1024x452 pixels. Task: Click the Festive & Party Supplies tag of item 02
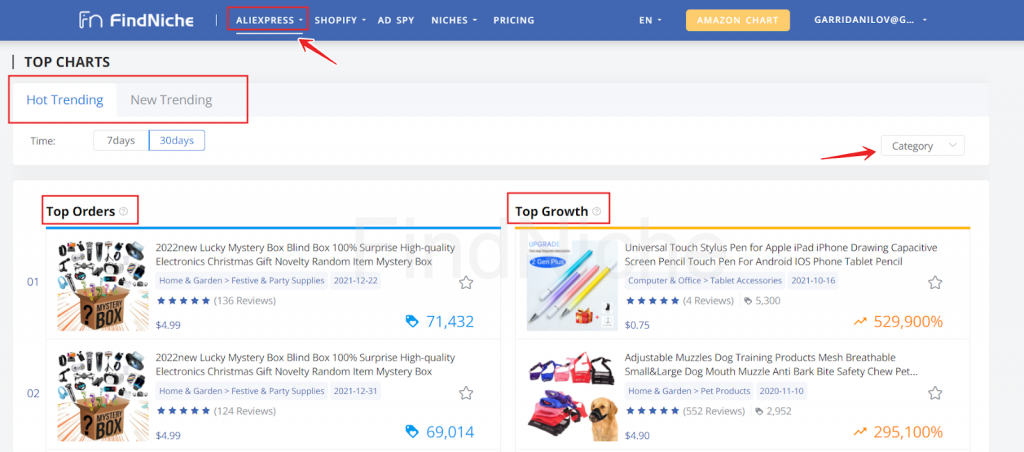242,391
